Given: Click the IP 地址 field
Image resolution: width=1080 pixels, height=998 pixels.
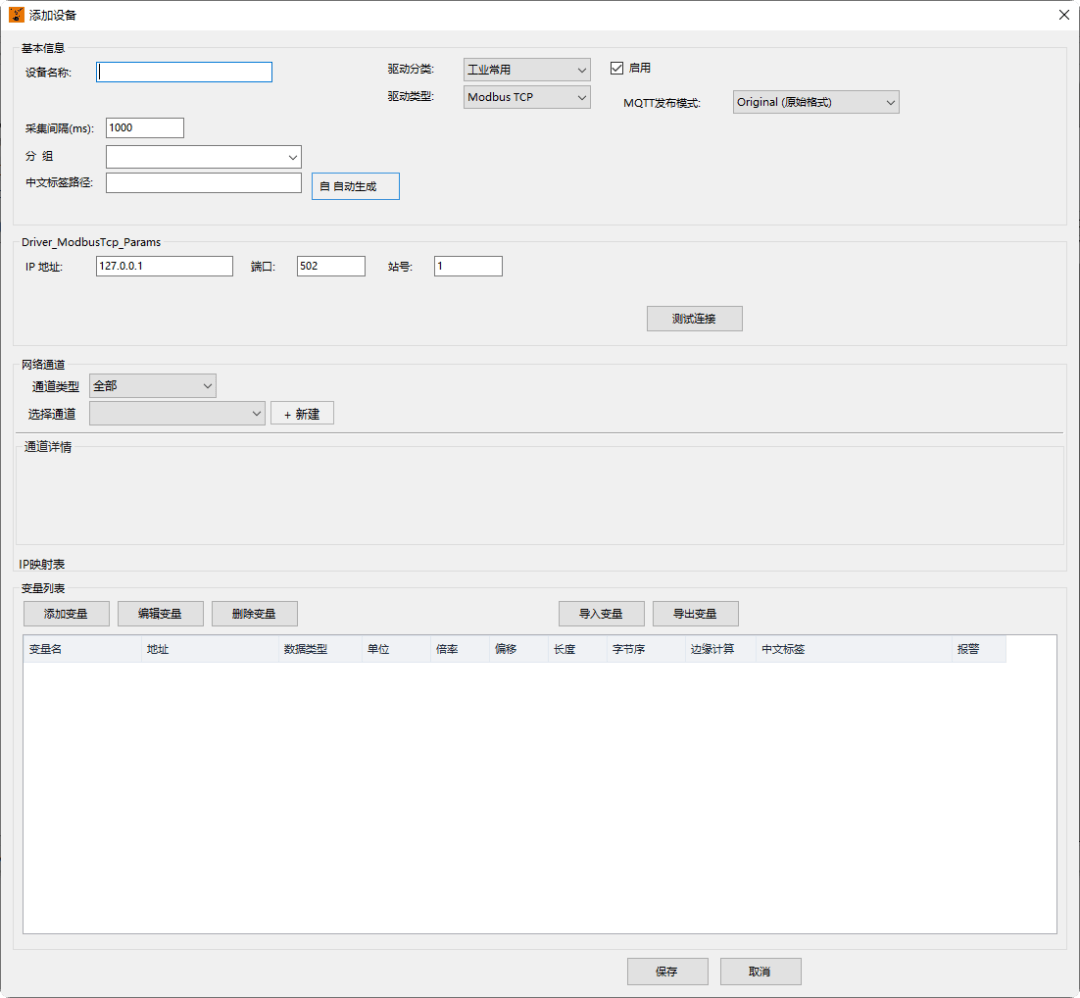Looking at the screenshot, I should coord(165,266).
